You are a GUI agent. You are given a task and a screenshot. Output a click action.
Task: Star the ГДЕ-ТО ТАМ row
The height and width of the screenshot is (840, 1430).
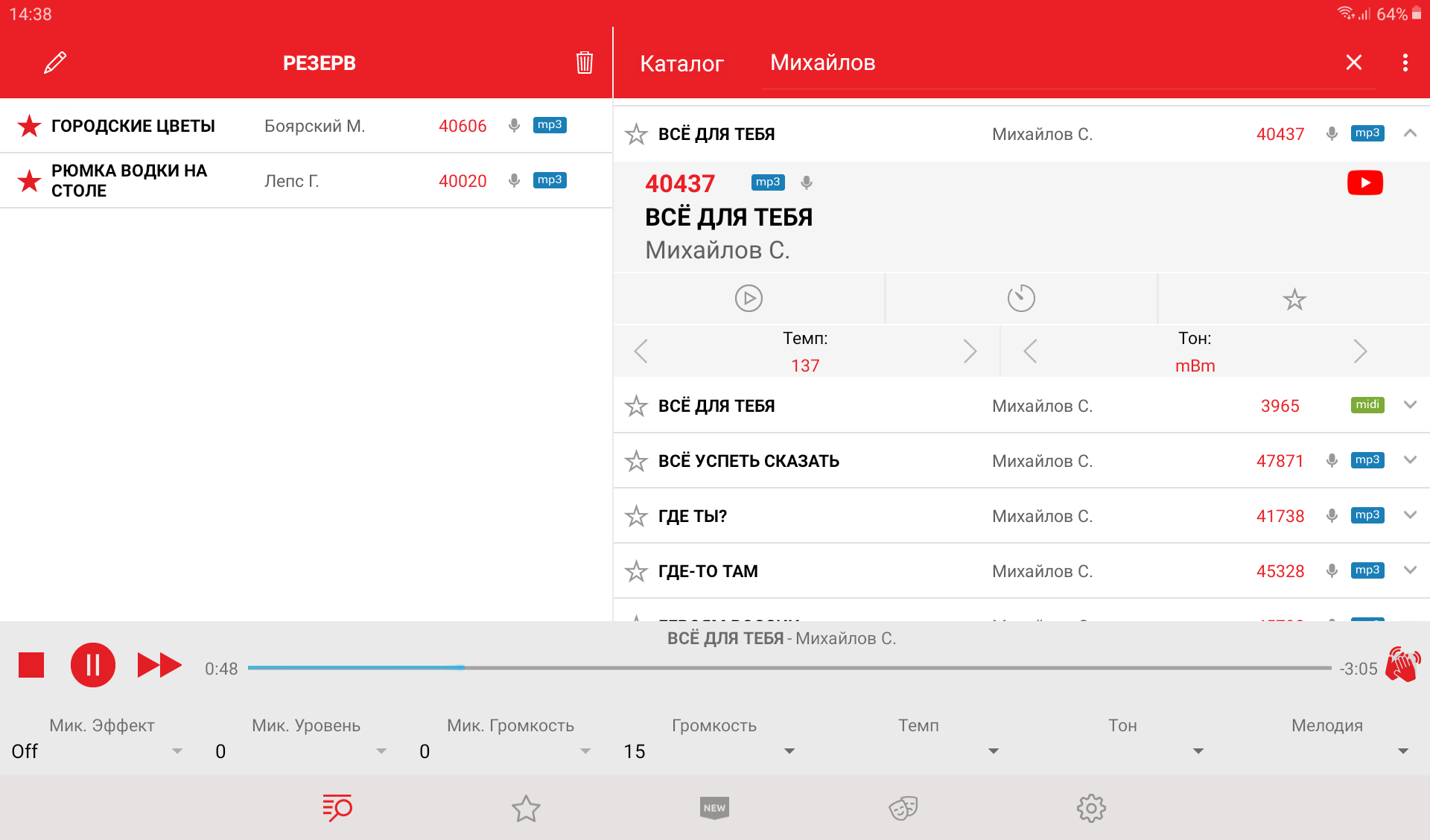(x=636, y=571)
